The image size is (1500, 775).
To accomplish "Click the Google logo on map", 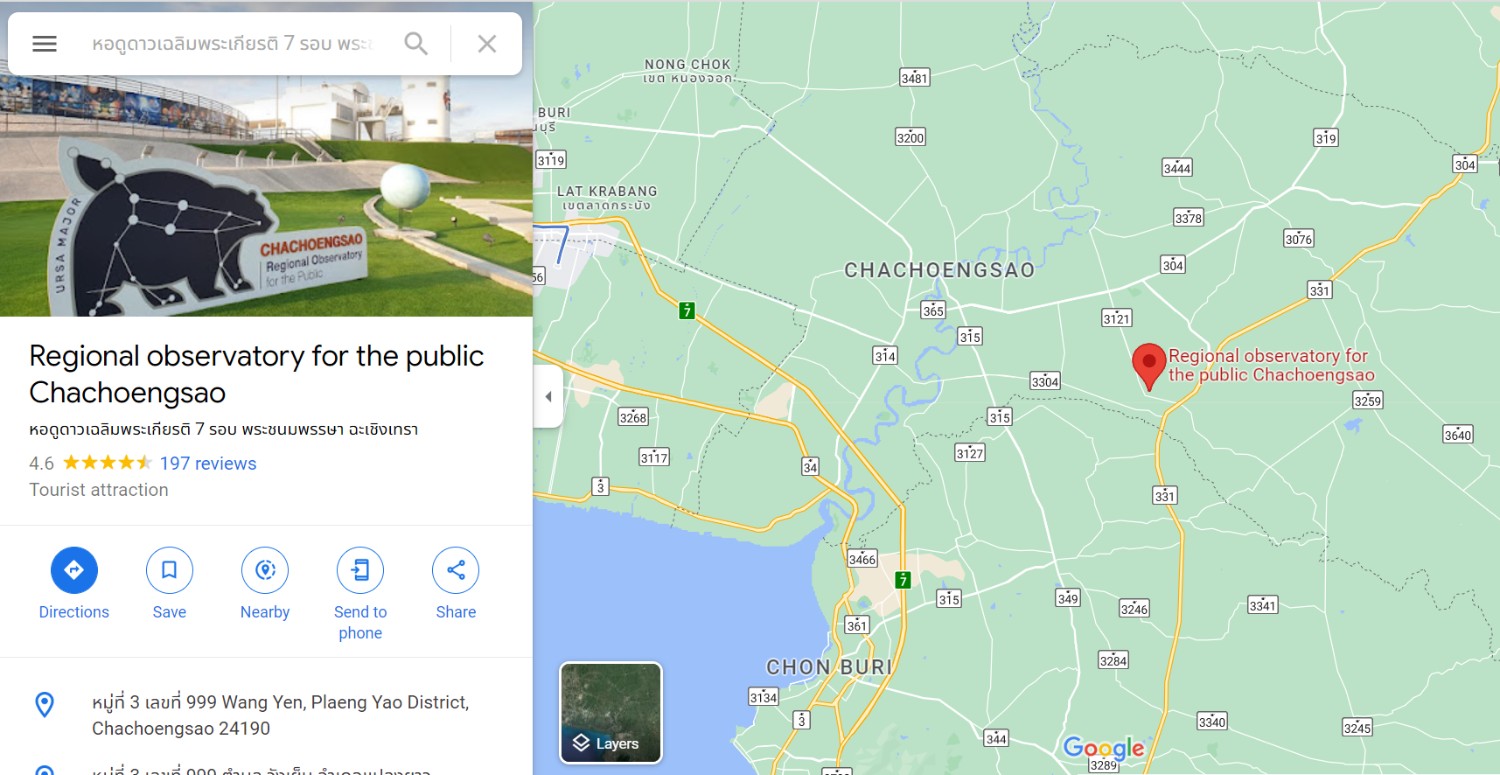I will (1104, 749).
